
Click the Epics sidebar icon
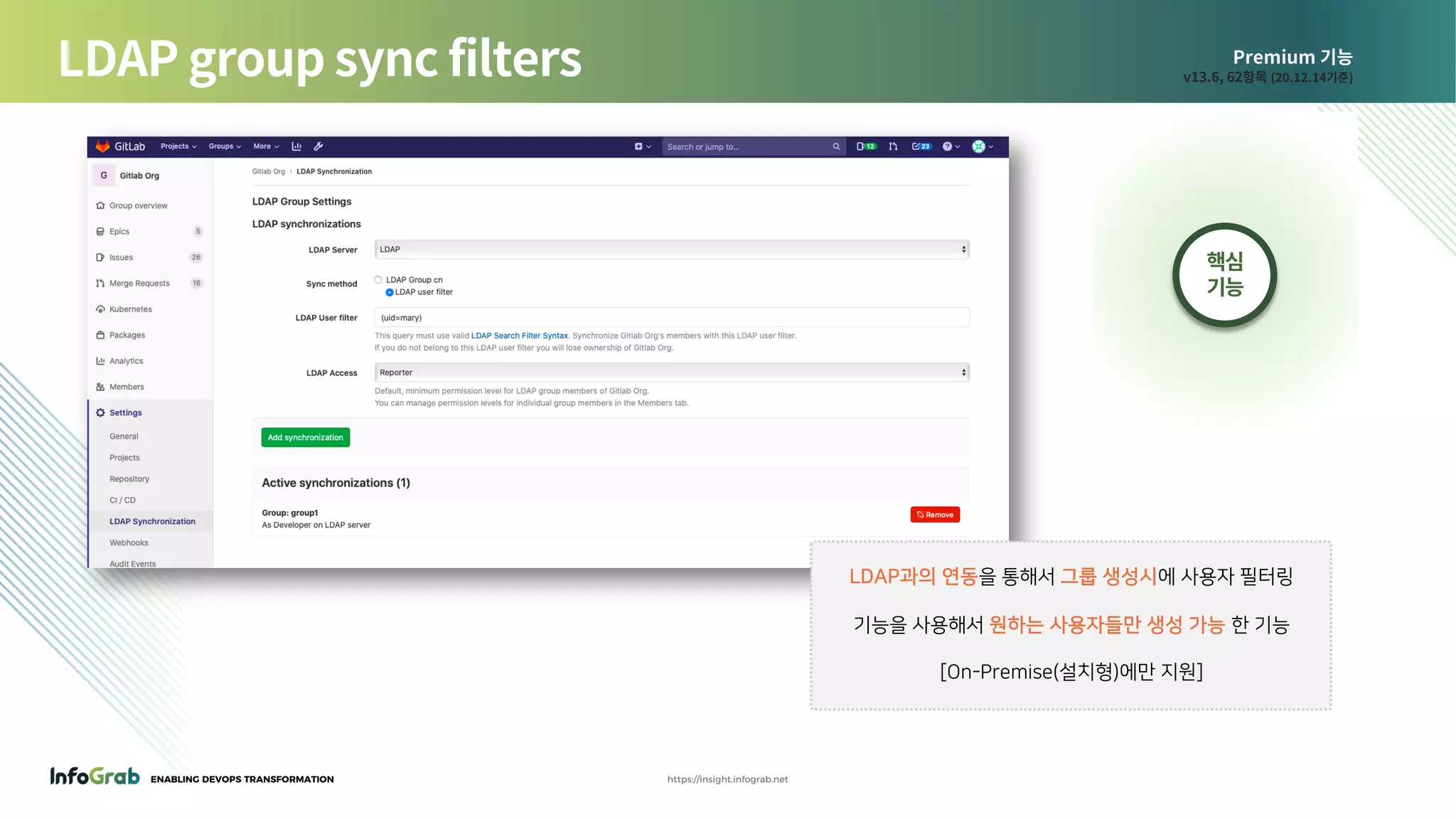click(x=100, y=232)
